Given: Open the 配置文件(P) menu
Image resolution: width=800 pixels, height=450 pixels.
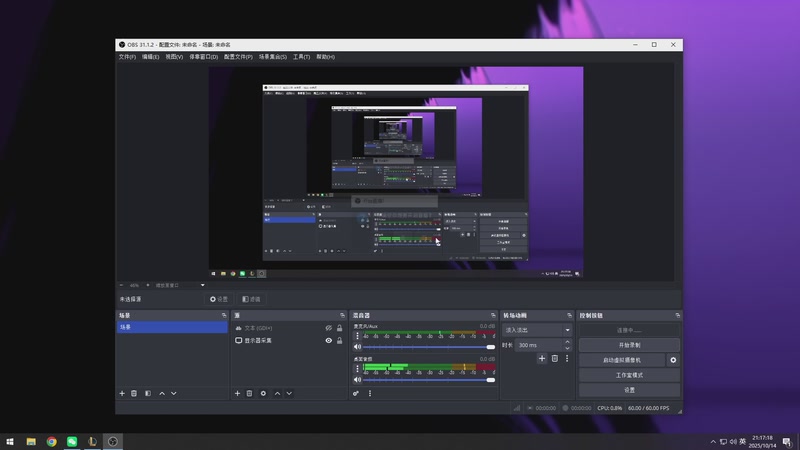Looking at the screenshot, I should [238, 57].
